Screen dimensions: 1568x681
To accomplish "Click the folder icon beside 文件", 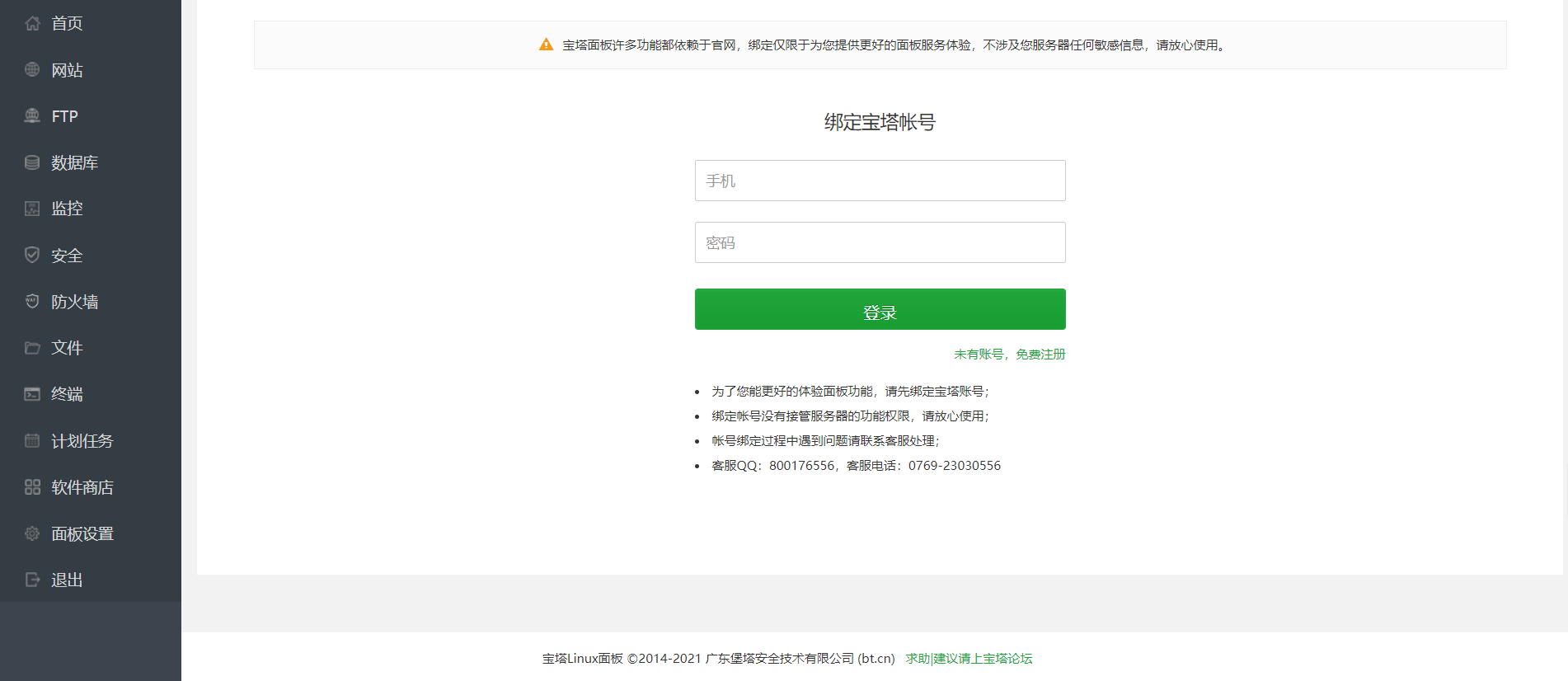I will 32,348.
